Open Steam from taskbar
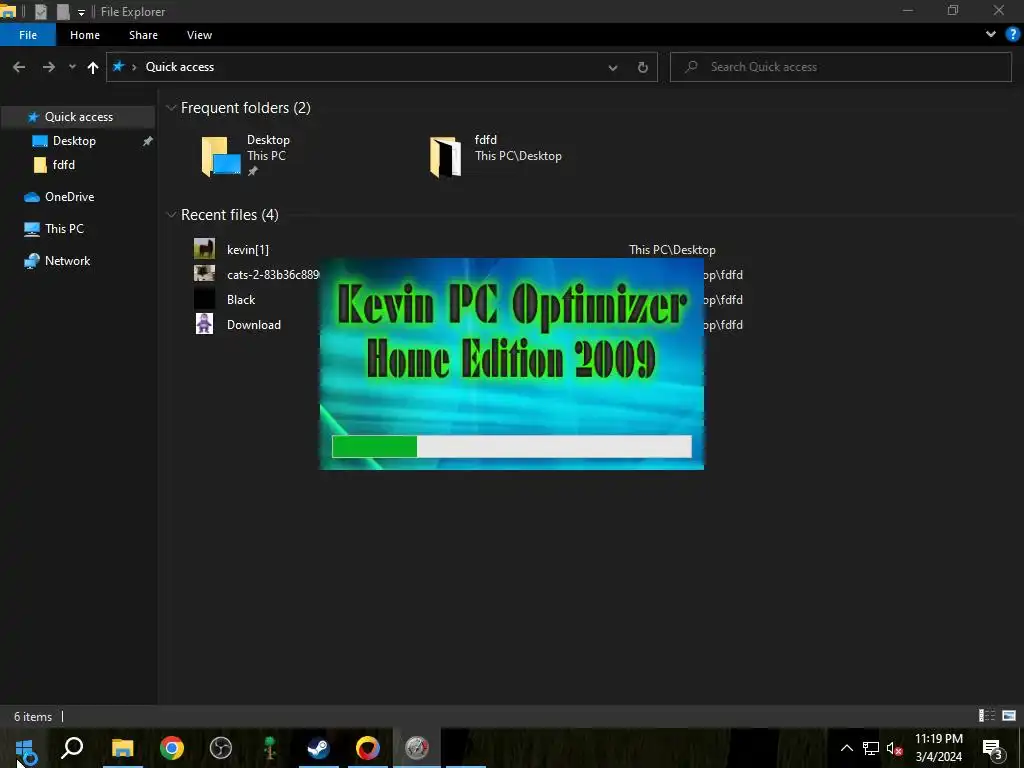 tap(319, 748)
